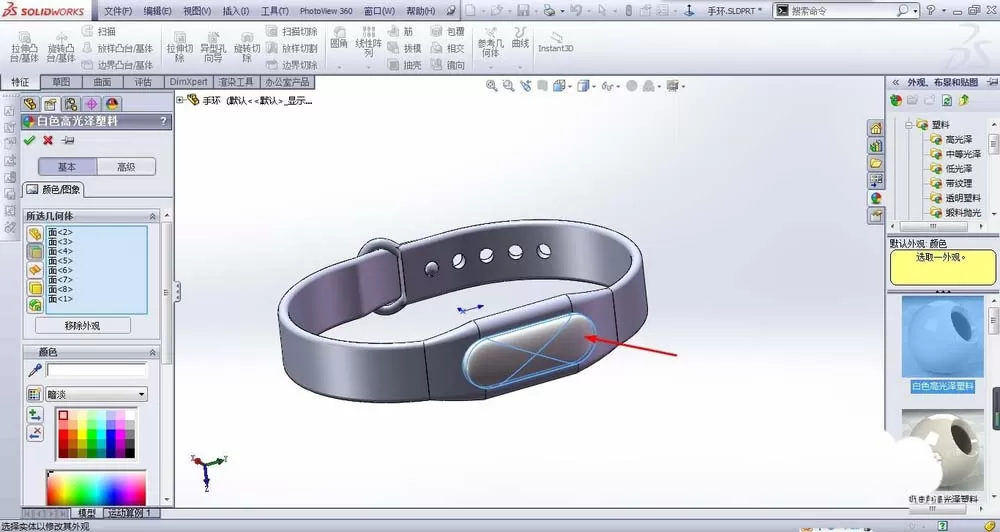Open the Design Library tab in task pane

tap(876, 146)
